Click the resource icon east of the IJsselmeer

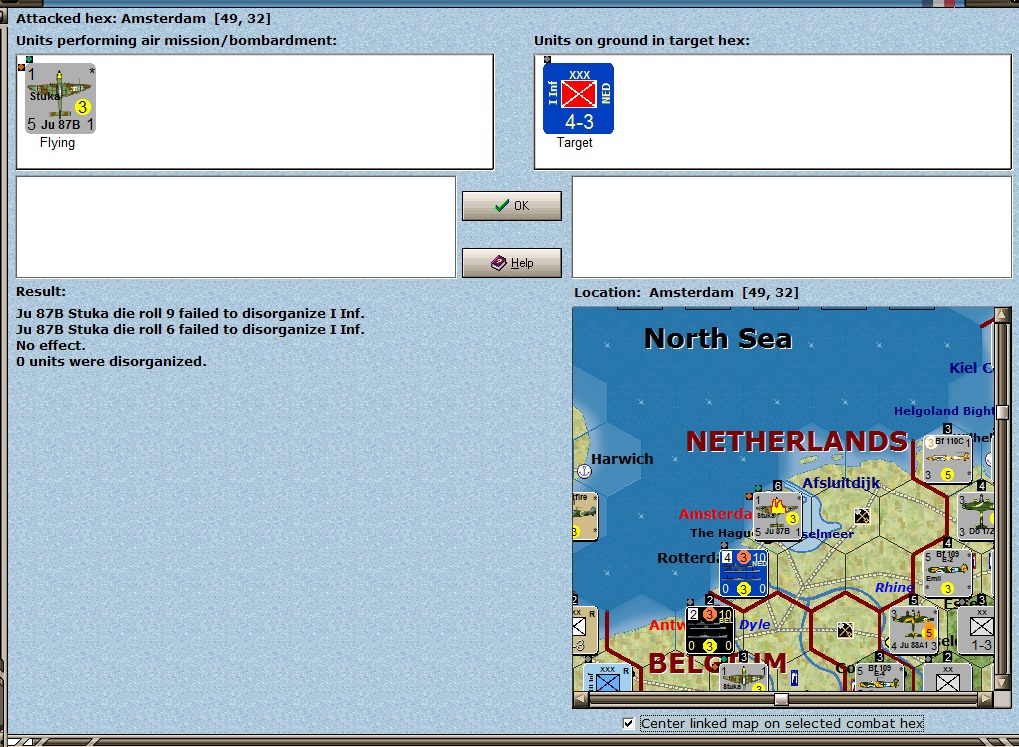pos(862,516)
